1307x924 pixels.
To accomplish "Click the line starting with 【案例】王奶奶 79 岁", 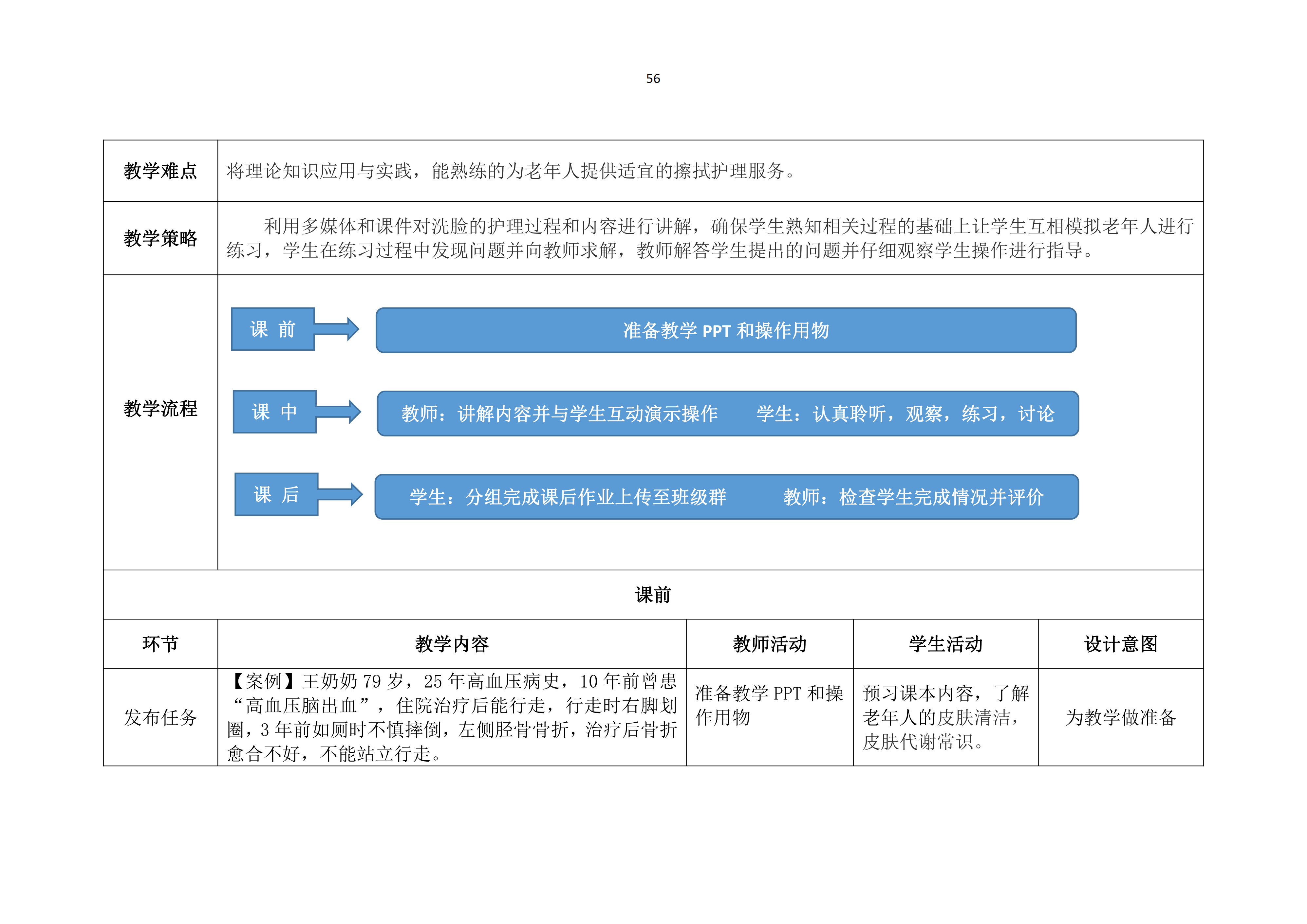I will tap(452, 681).
